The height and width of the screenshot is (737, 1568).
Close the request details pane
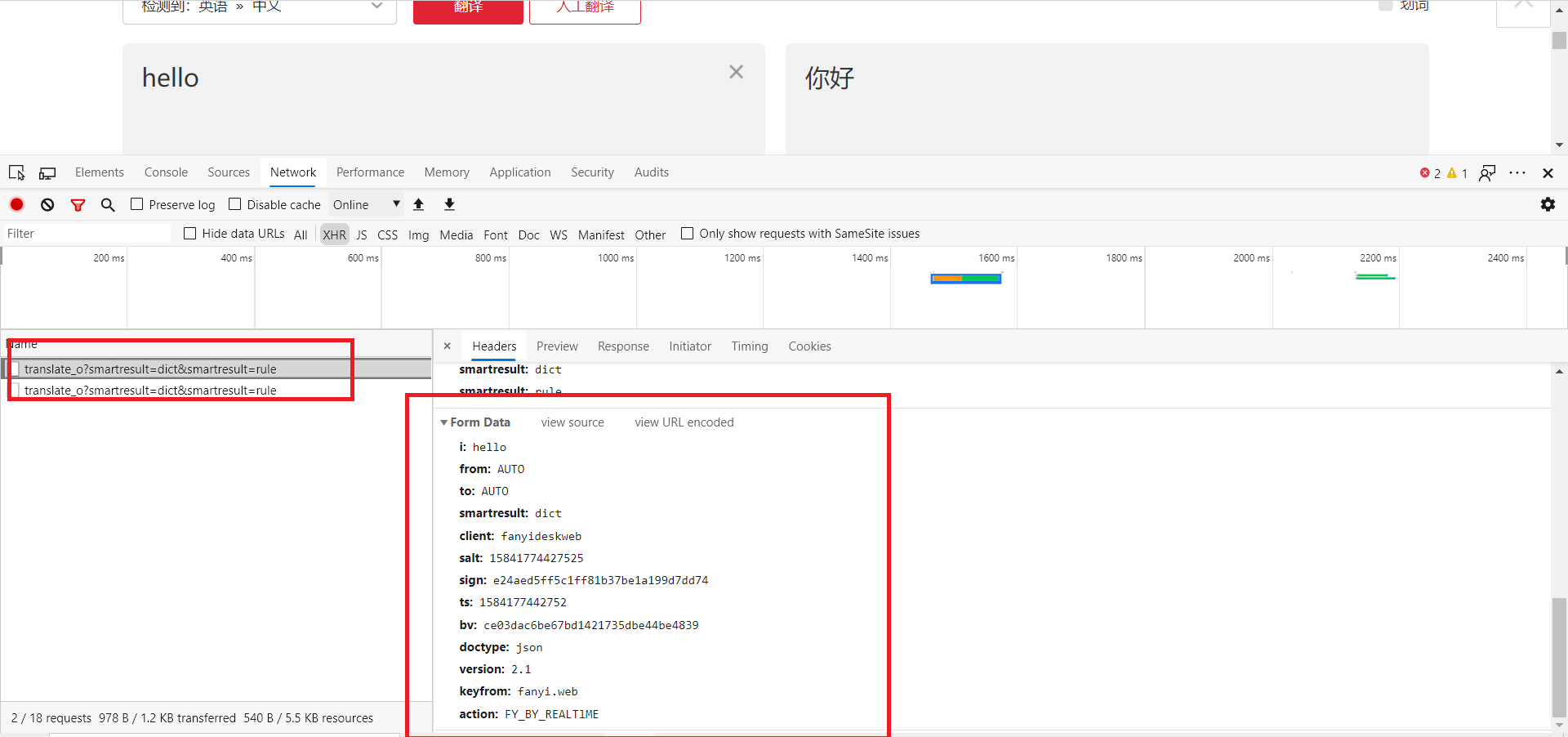[x=448, y=346]
